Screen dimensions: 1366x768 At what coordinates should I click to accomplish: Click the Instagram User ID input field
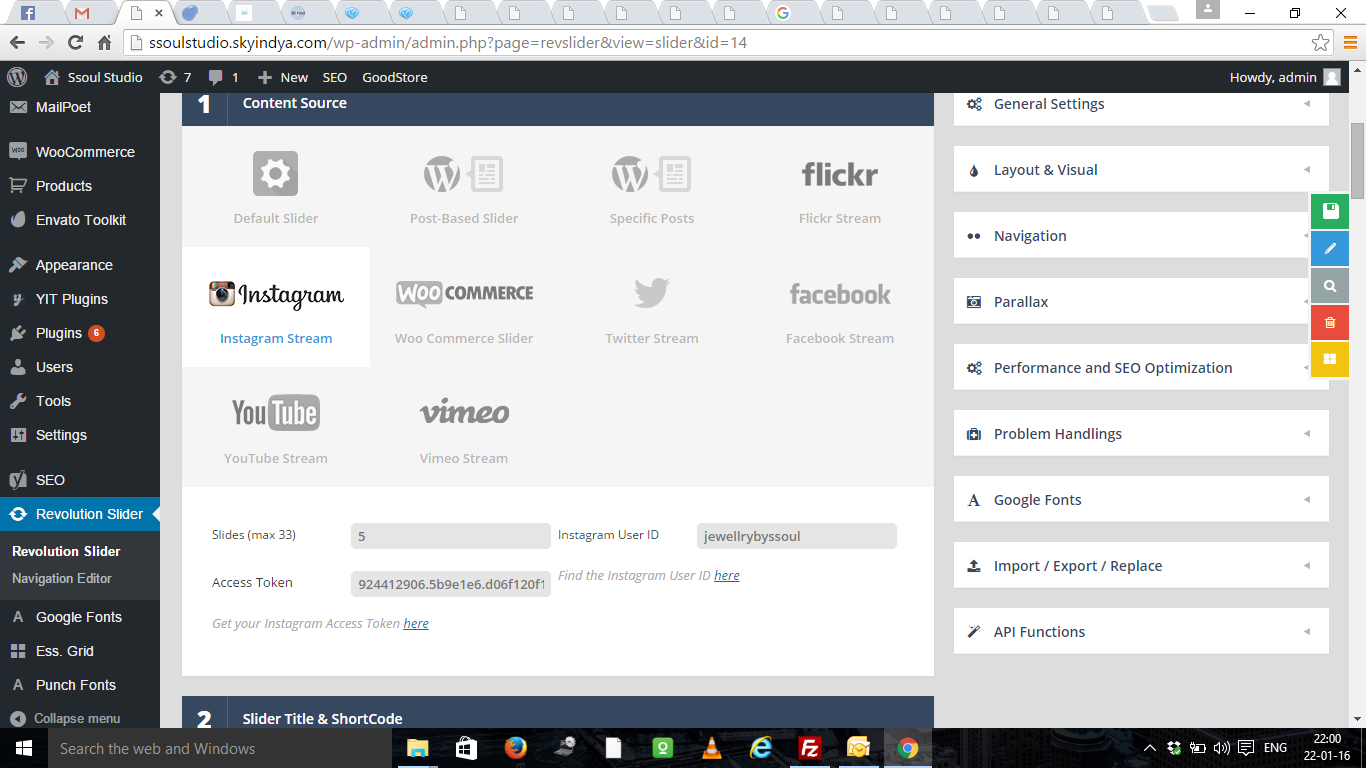click(797, 536)
